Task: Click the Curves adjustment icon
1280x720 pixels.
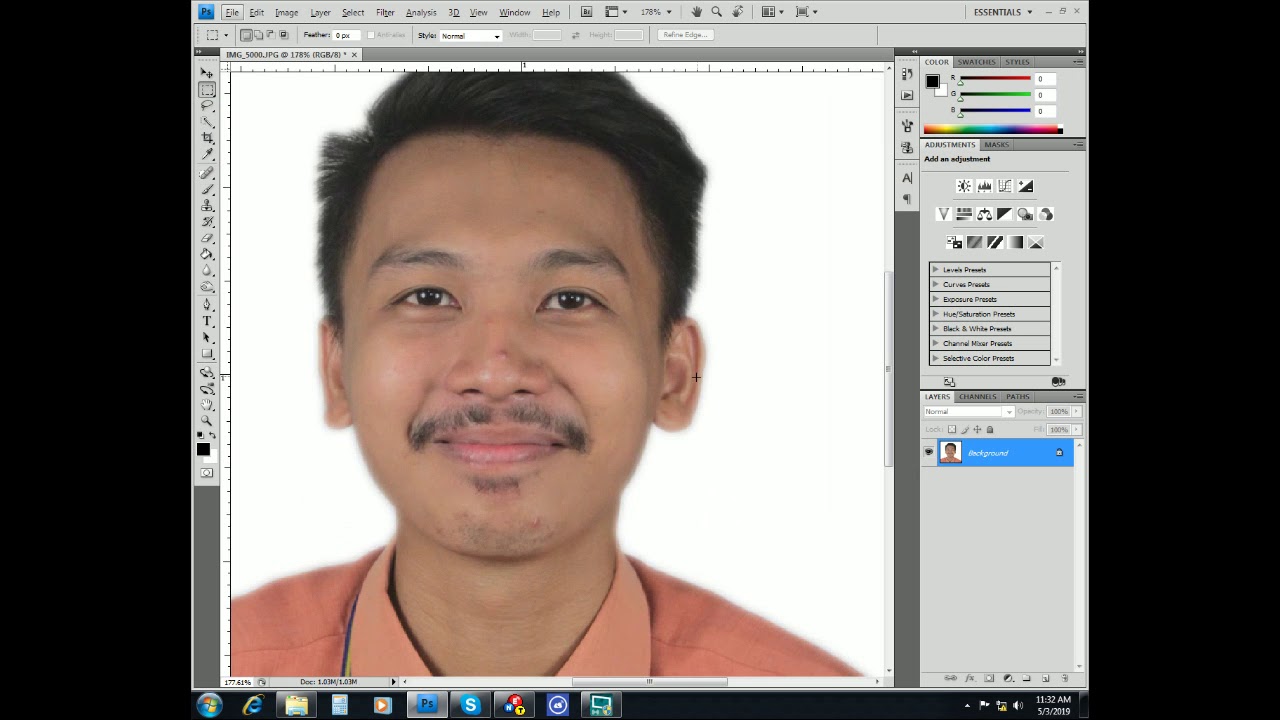Action: [x=1005, y=186]
